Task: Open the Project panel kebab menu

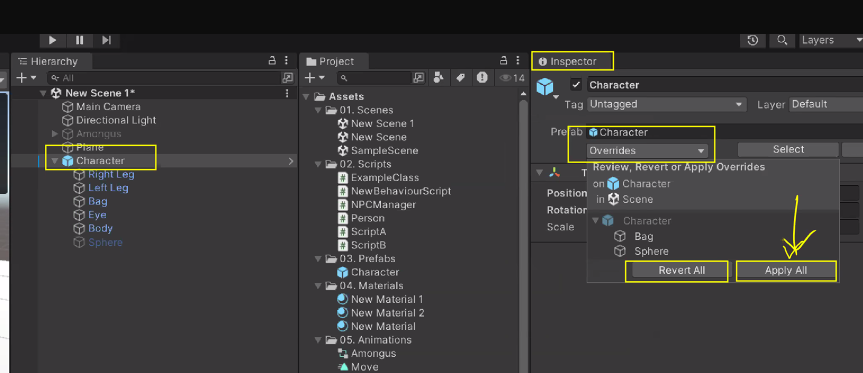Action: pos(517,61)
